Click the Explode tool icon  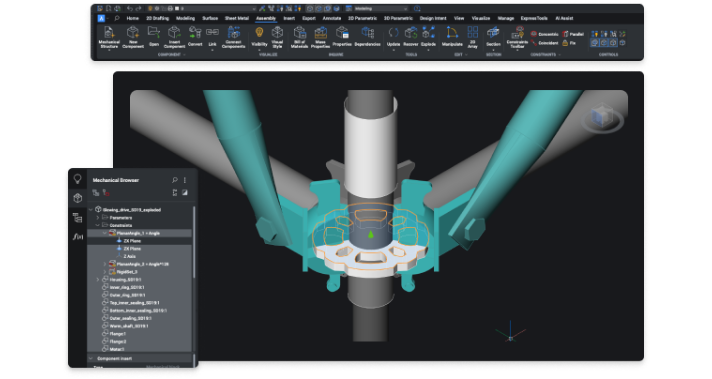click(428, 33)
